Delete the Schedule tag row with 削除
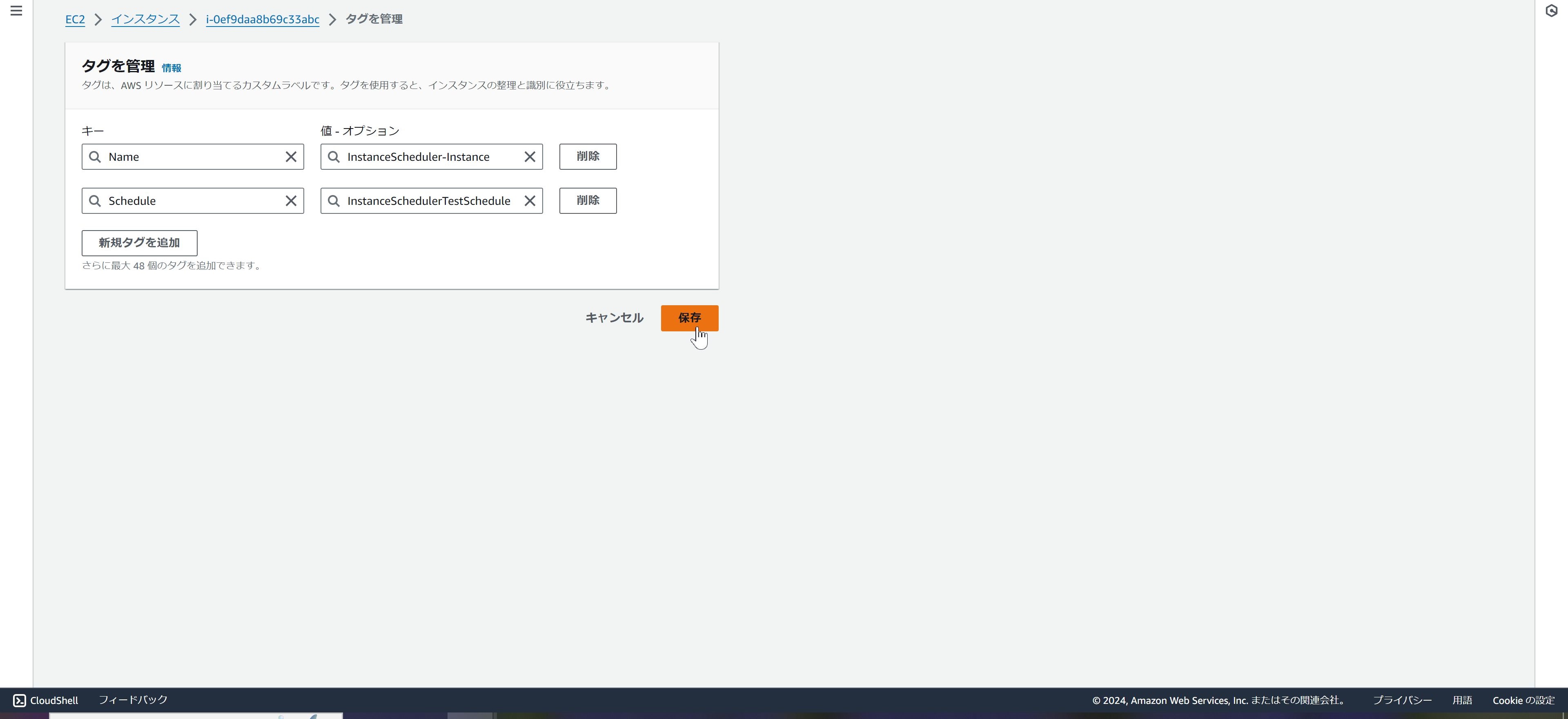Image resolution: width=1568 pixels, height=719 pixels. (x=587, y=201)
